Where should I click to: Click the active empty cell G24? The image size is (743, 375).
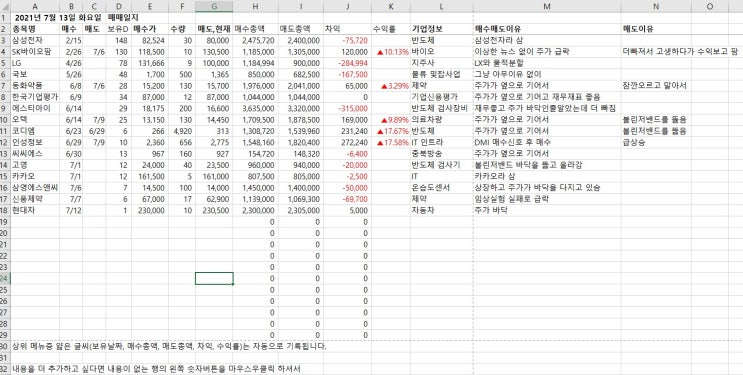(x=214, y=278)
